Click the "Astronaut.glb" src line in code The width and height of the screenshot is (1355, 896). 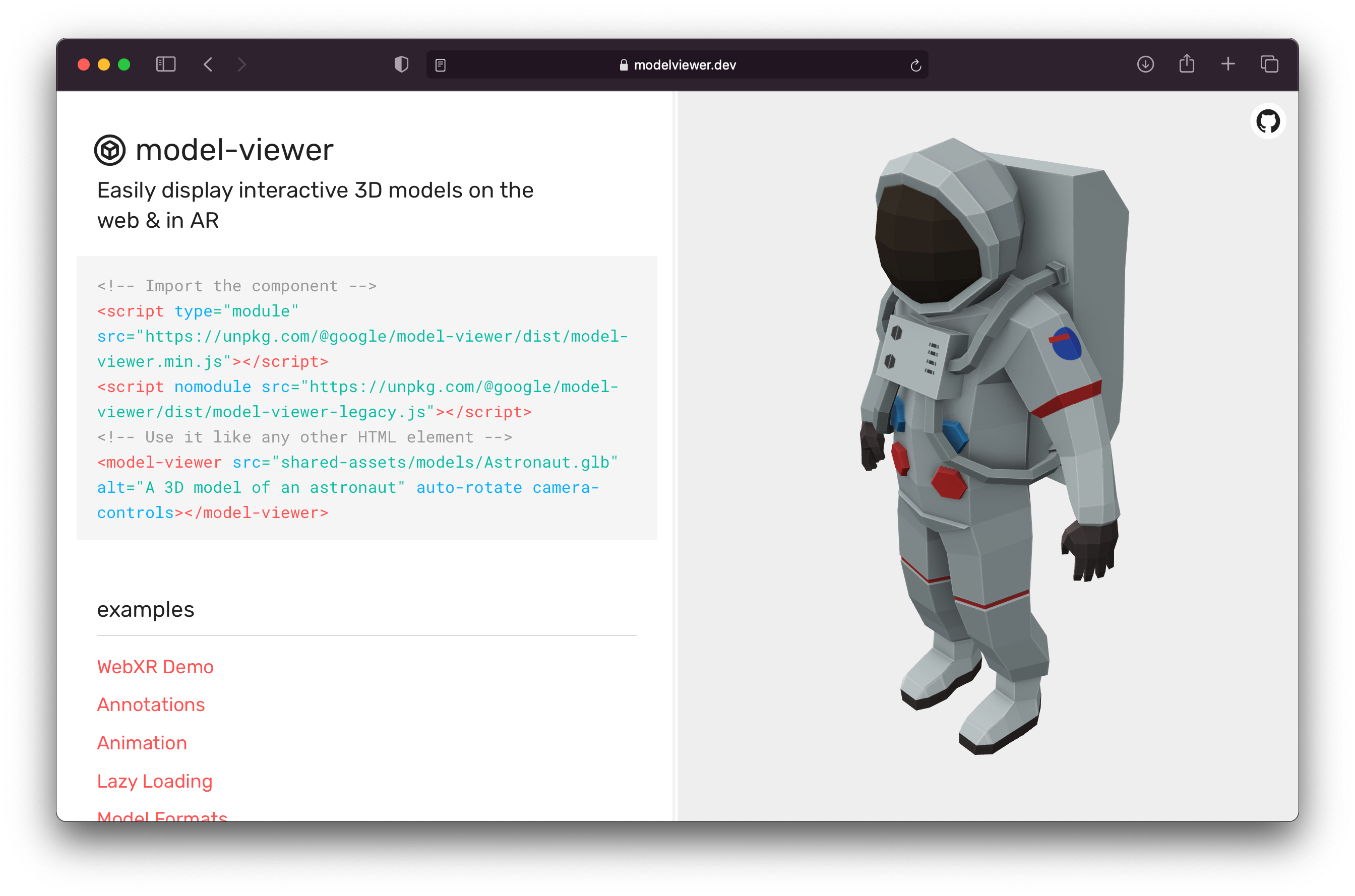point(358,462)
